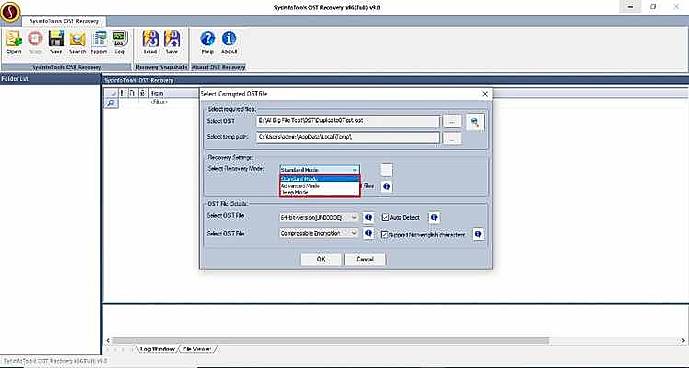
Task: Toggle the Auto Detect checkbox
Action: point(385,217)
